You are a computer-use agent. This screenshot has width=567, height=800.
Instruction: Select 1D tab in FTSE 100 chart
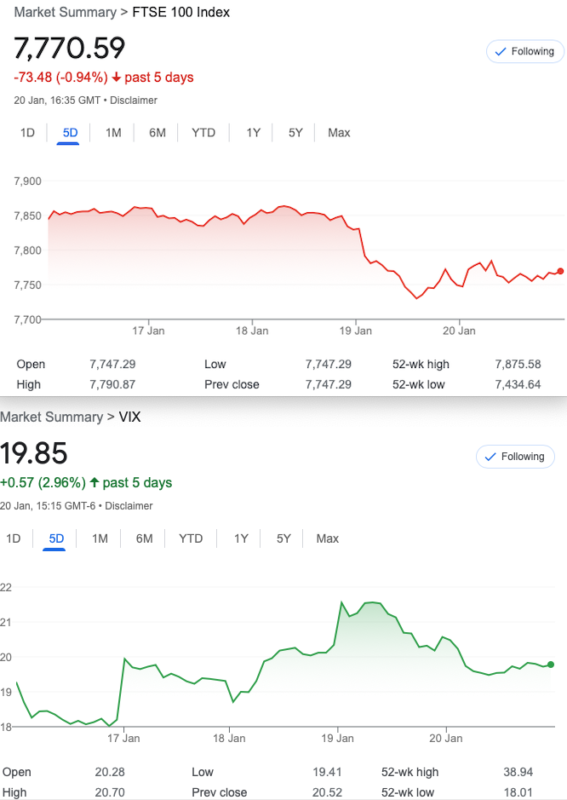[x=28, y=133]
